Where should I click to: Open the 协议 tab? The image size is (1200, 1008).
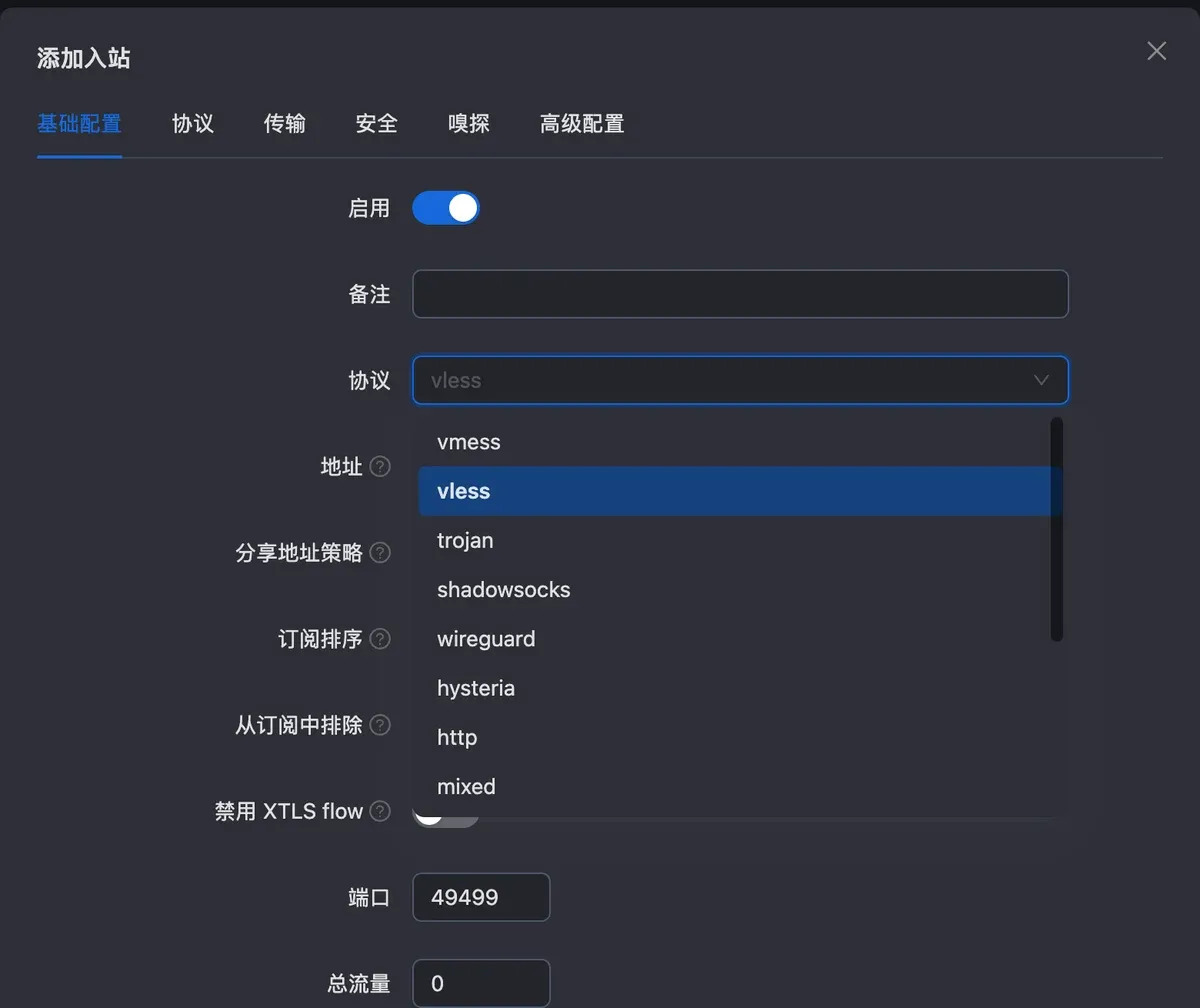[x=193, y=124]
